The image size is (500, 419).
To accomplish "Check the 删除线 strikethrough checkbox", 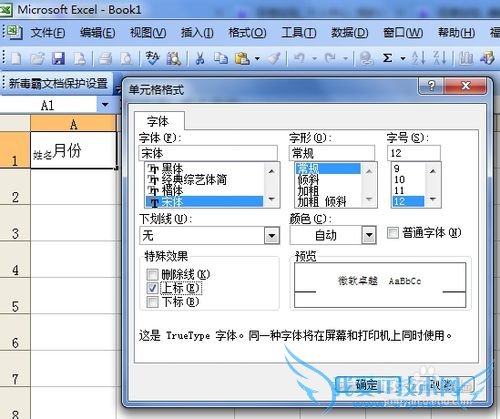I will pyautogui.click(x=152, y=275).
